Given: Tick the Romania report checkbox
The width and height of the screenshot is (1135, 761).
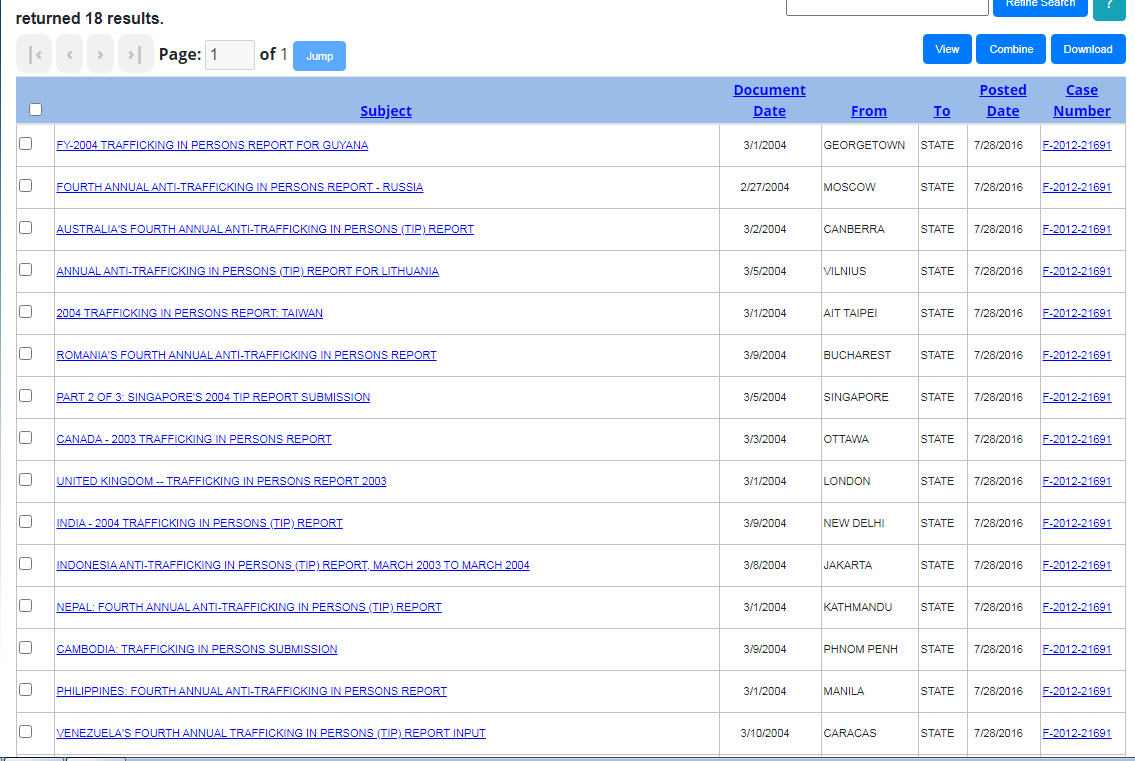Looking at the screenshot, I should 26,353.
